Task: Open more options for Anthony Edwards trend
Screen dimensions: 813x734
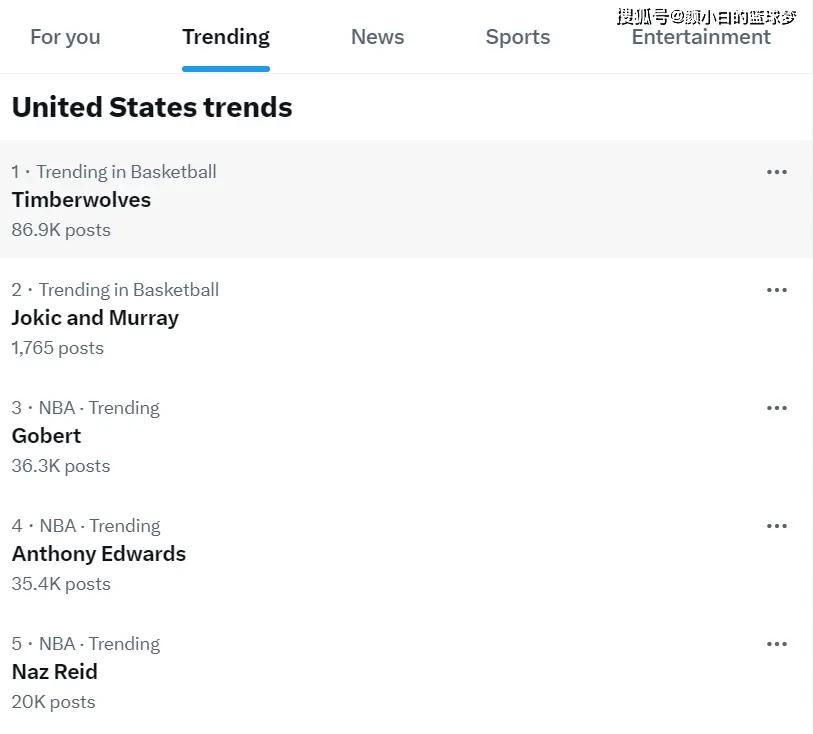Action: tap(777, 526)
